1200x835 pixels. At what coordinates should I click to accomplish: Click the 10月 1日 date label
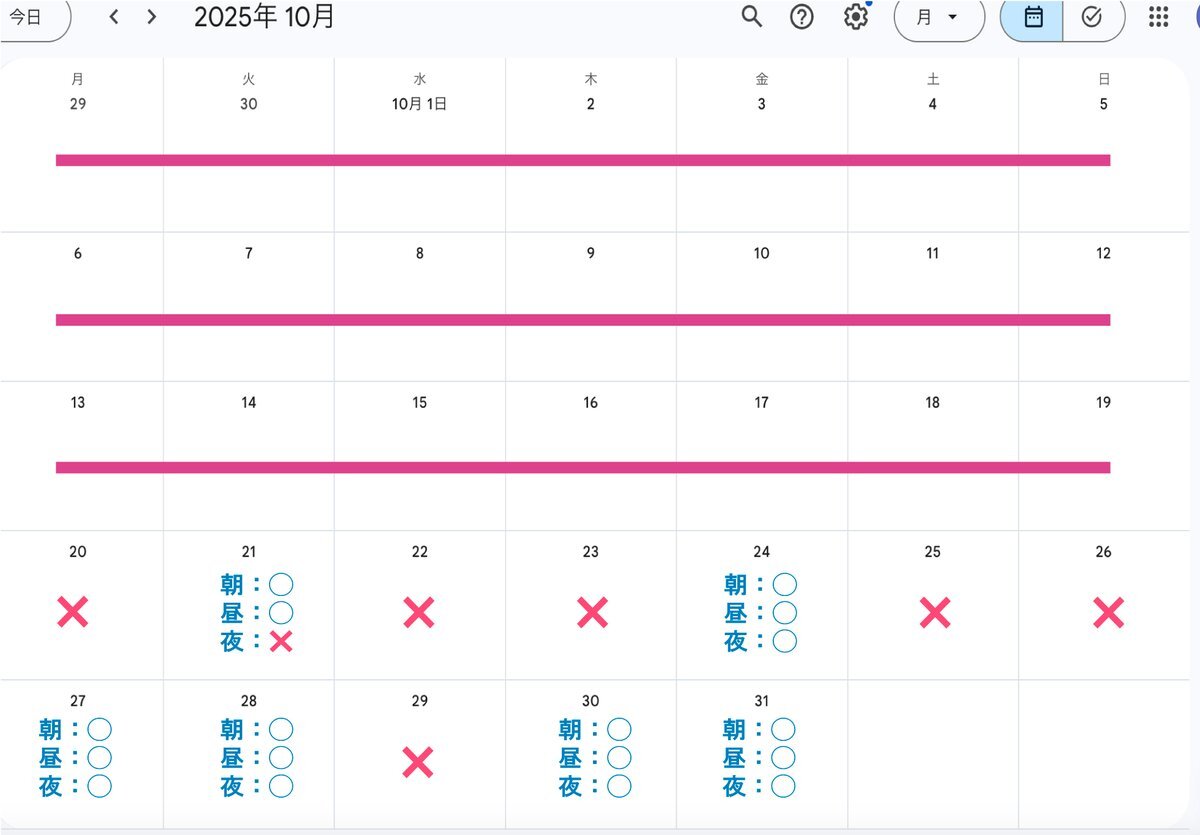pos(419,104)
